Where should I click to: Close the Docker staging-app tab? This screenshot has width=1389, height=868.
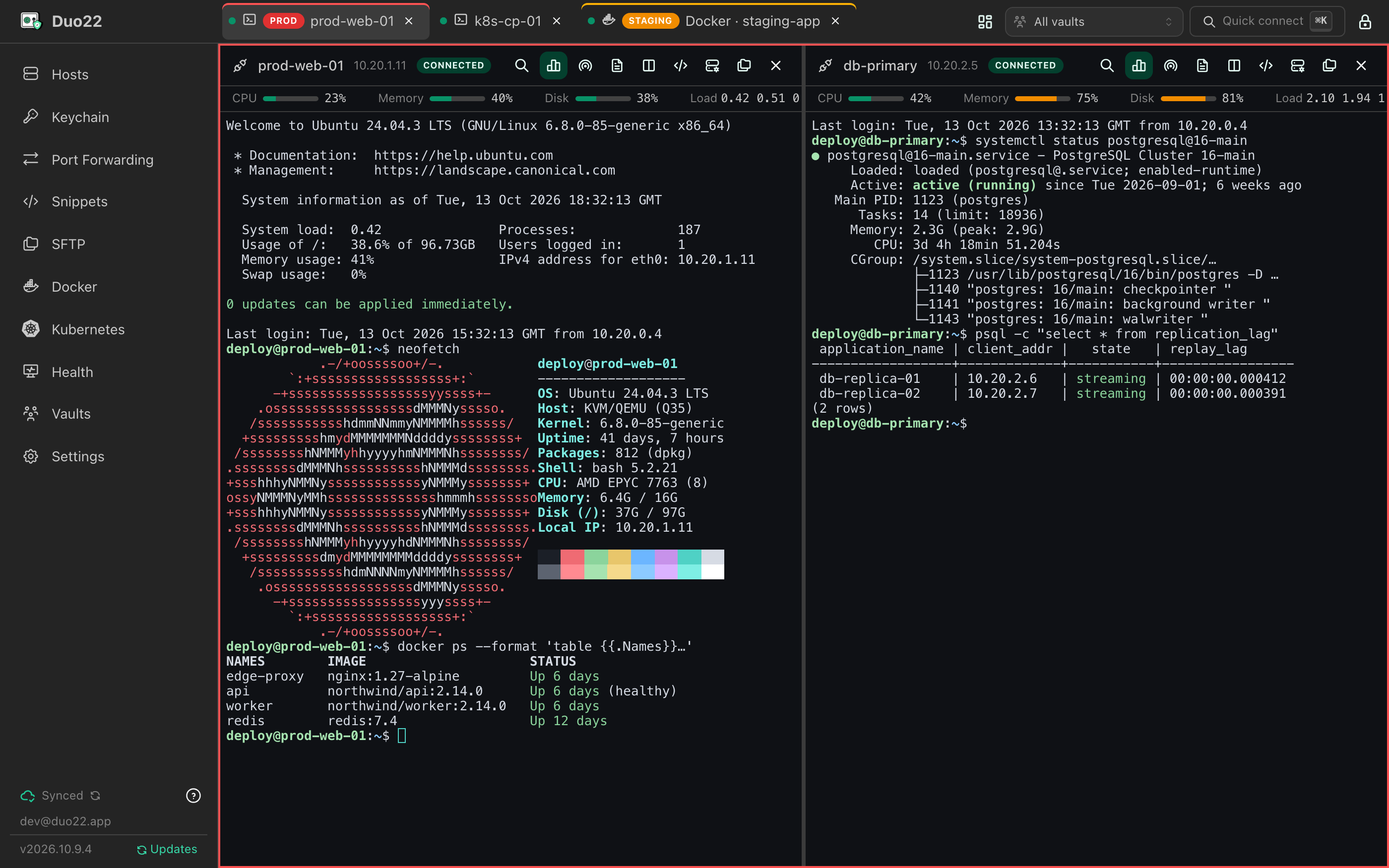click(835, 21)
